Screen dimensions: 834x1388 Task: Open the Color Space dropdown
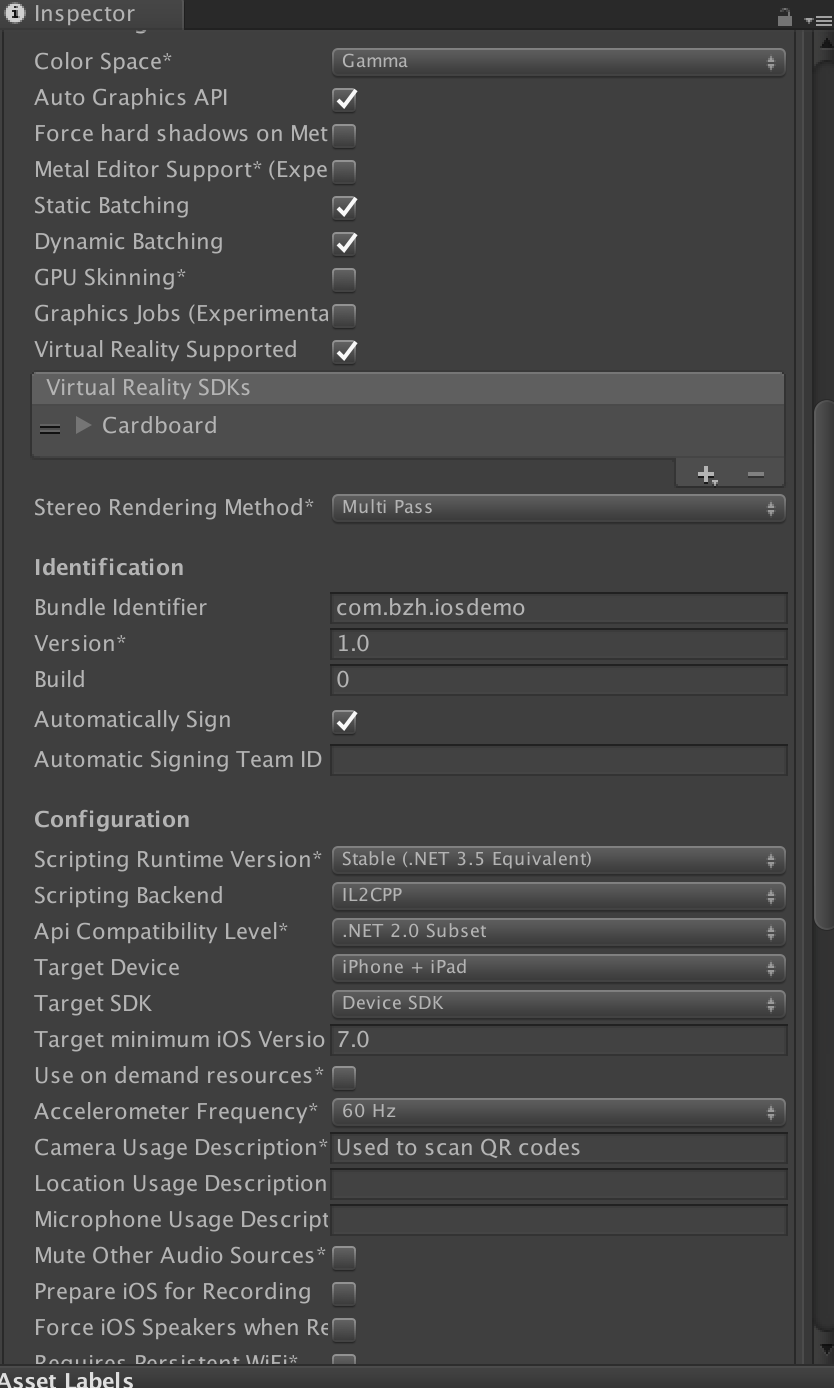[x=558, y=62]
